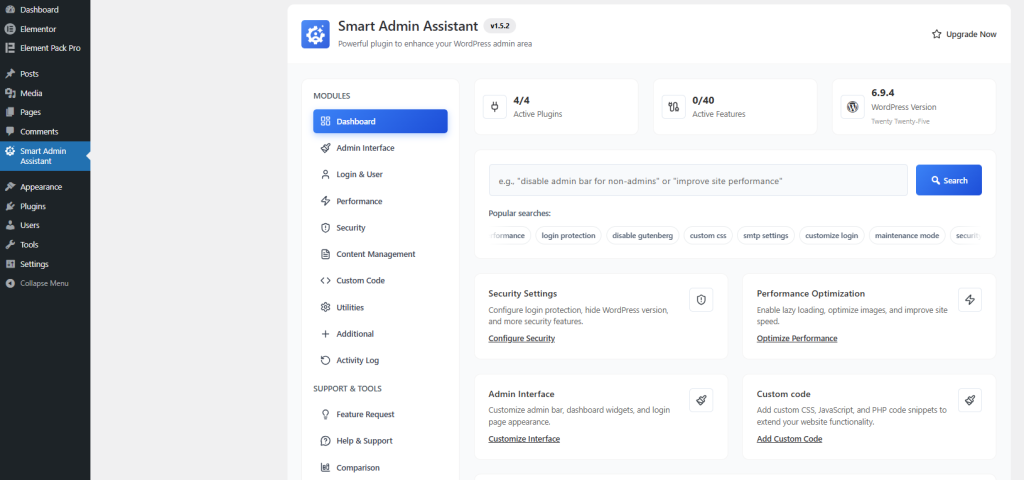Click the Active Features icon
The height and width of the screenshot is (480, 1024).
(x=673, y=106)
